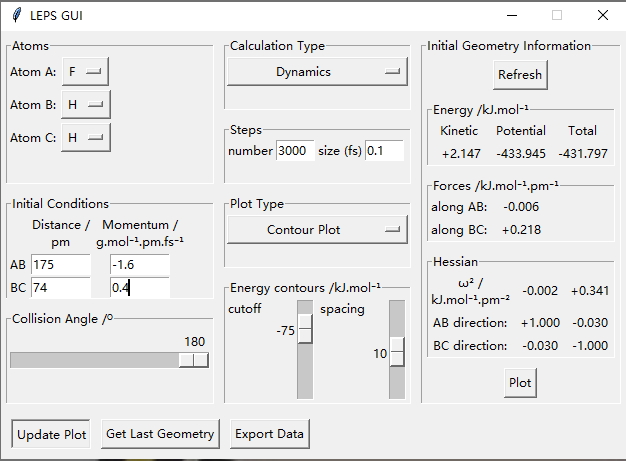Open the Atom A dropdown
The image size is (626, 462).
click(x=85, y=72)
